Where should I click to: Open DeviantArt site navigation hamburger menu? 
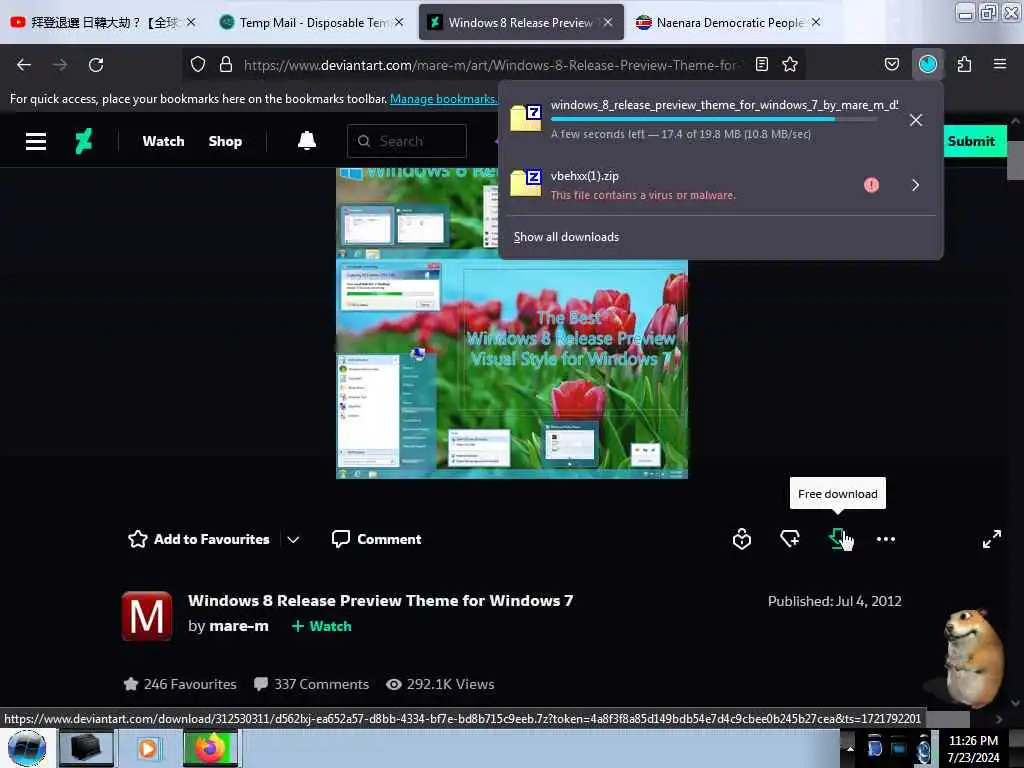coord(36,141)
